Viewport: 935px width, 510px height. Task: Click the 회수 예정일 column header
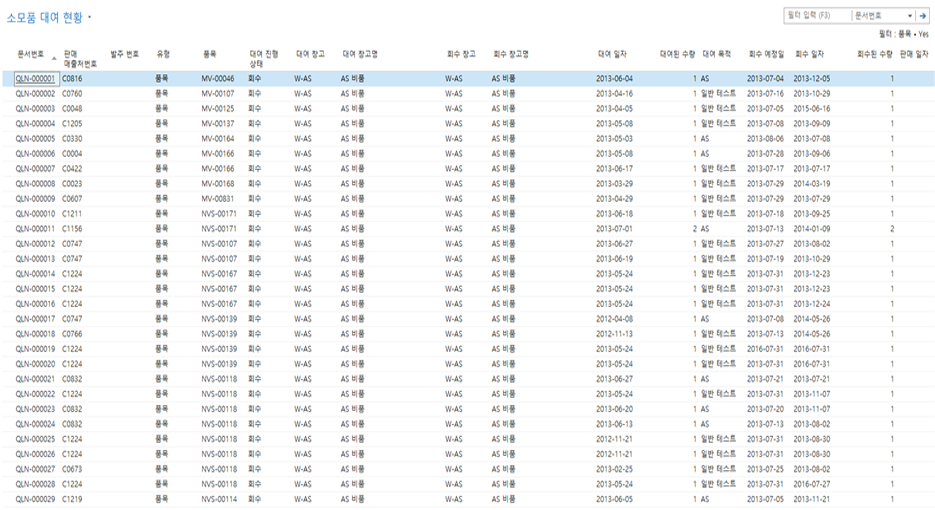pyautogui.click(x=766, y=54)
